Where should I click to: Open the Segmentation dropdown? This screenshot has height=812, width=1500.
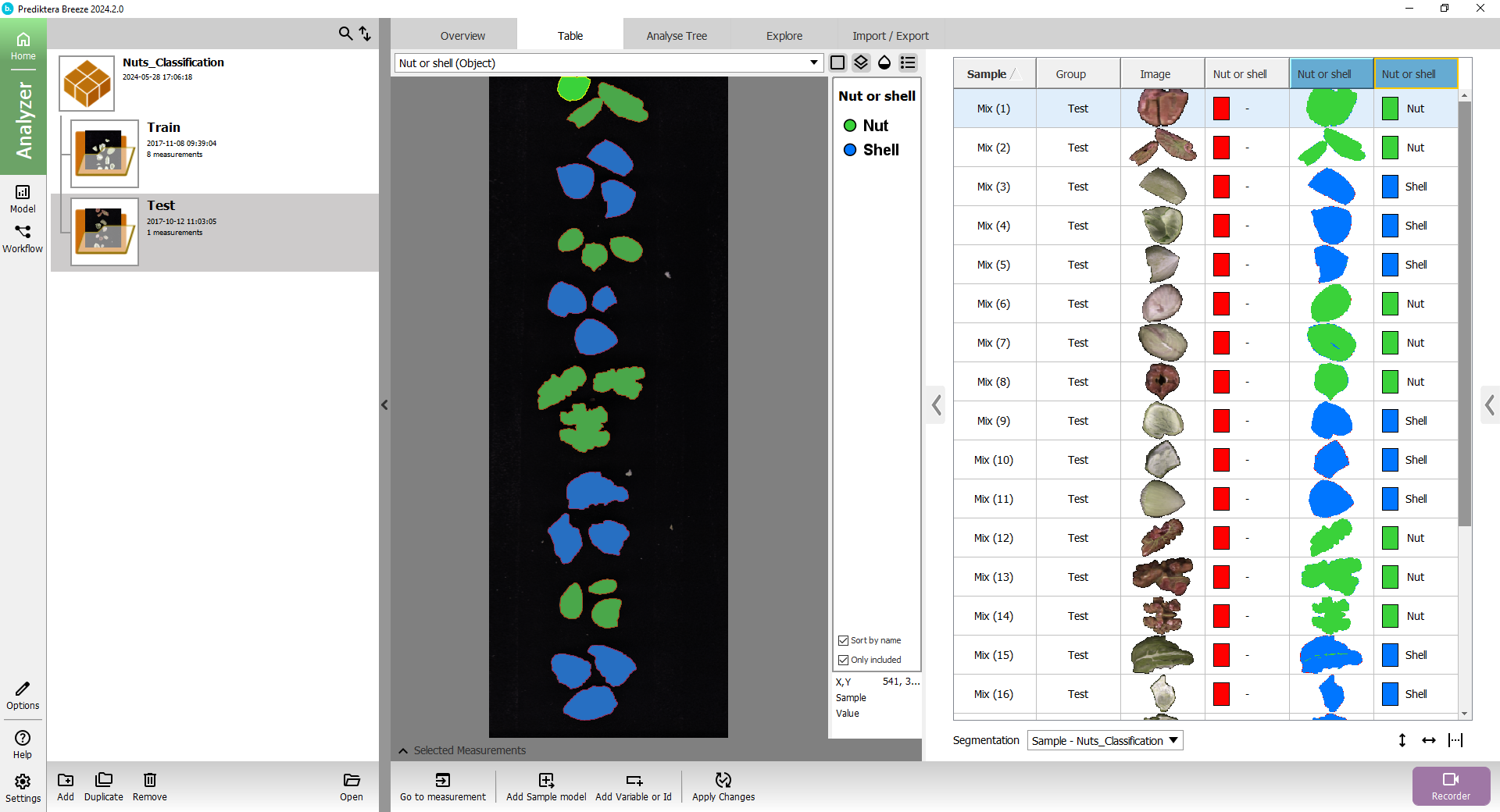point(1105,740)
